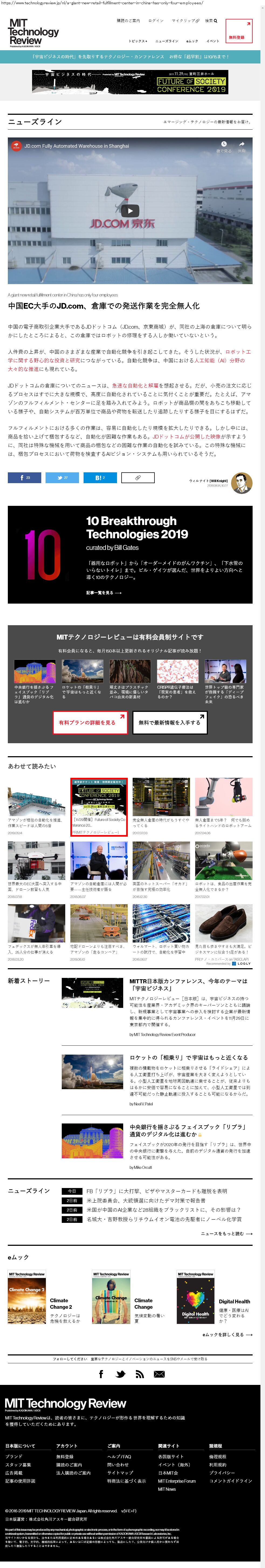Open the プラスチック from cactus article thumbnail
The image size is (265, 1568).
tap(130, 671)
